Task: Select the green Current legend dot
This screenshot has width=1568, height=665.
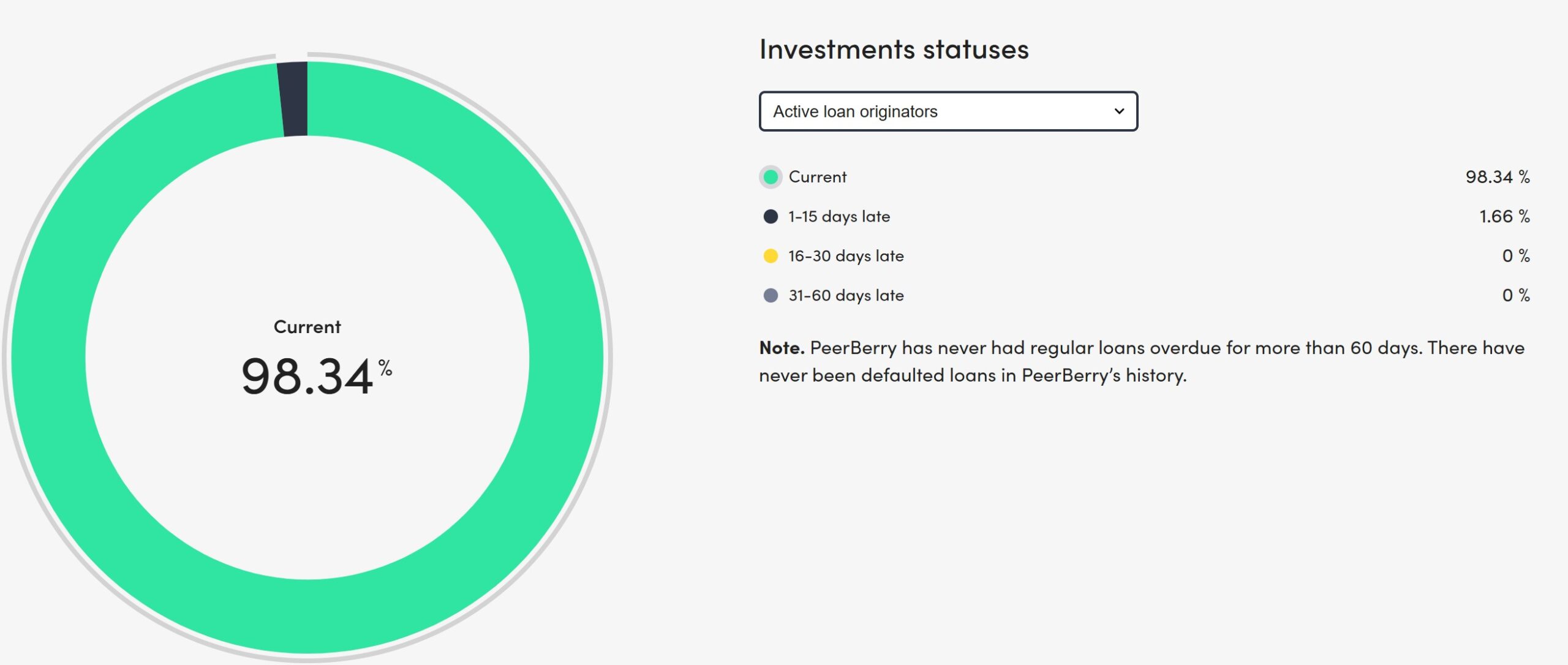Action: coord(771,177)
